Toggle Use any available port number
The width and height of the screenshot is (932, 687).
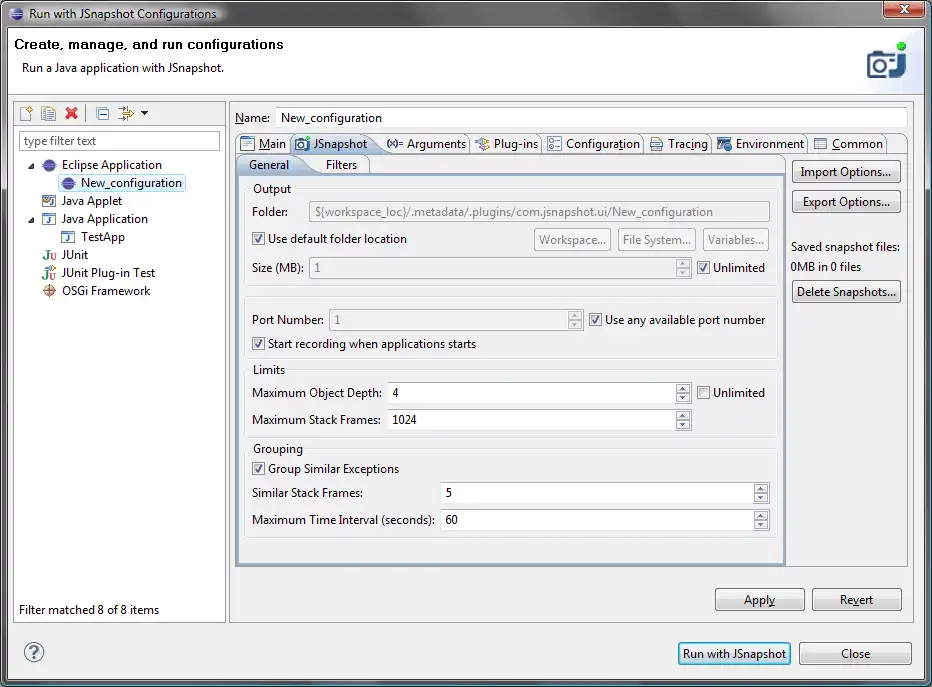pyautogui.click(x=595, y=320)
